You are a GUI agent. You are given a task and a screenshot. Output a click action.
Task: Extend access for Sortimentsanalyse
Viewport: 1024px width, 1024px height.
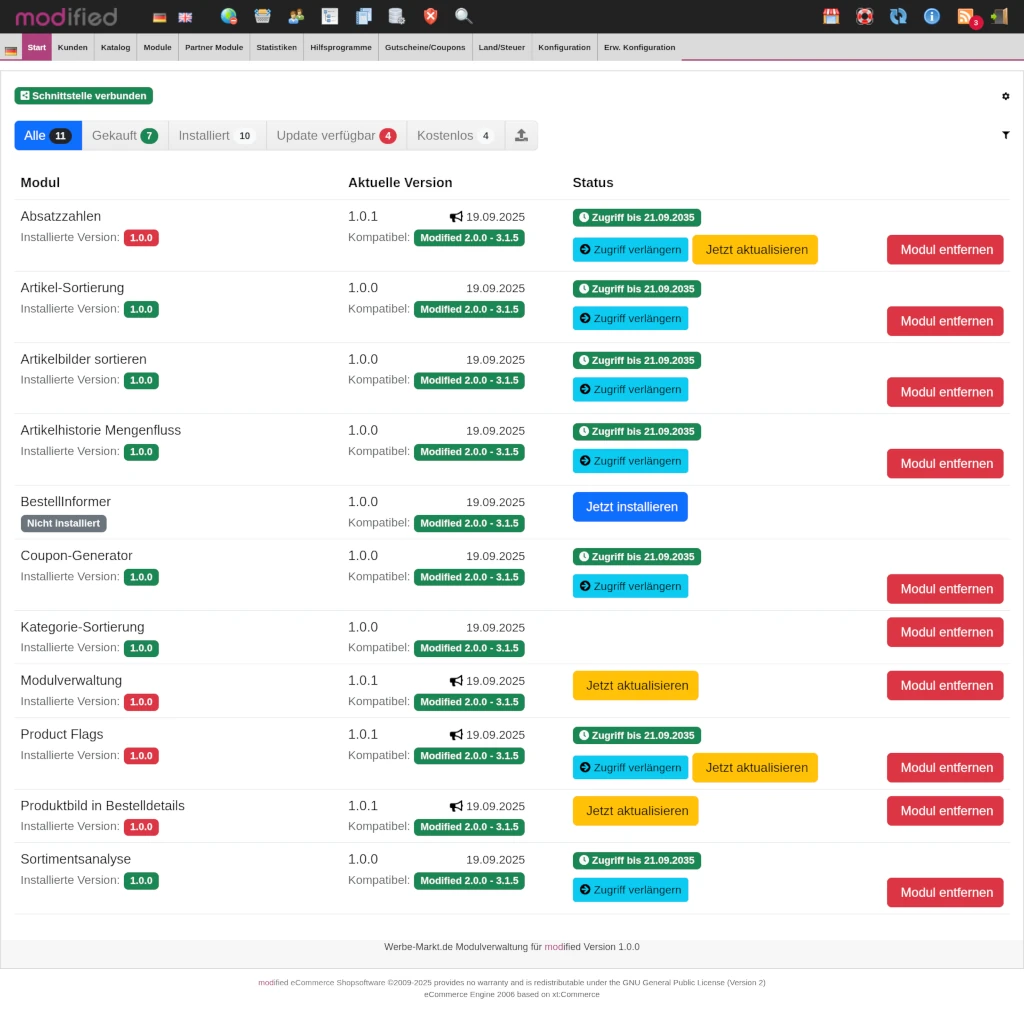coord(630,890)
